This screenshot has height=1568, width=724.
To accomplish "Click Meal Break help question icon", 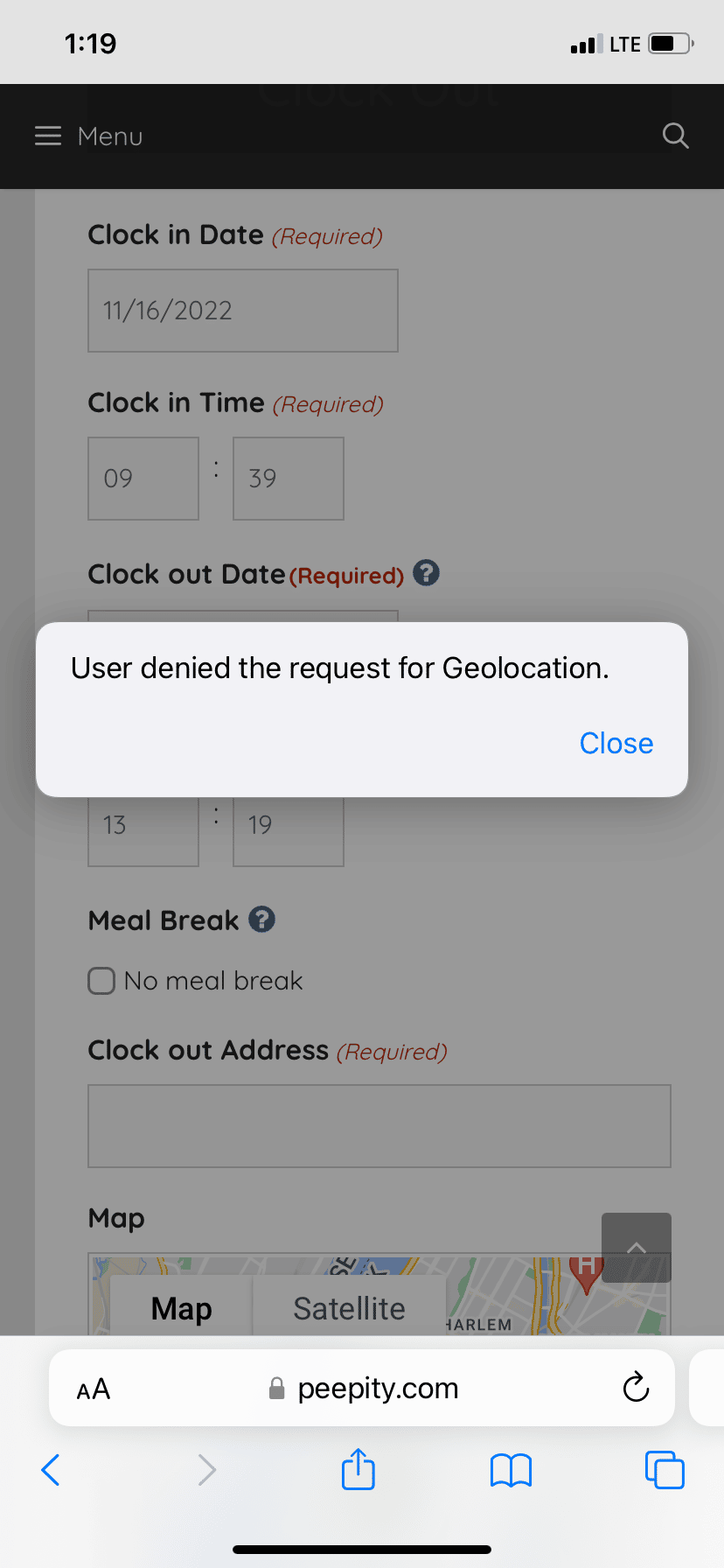I will coord(261,920).
